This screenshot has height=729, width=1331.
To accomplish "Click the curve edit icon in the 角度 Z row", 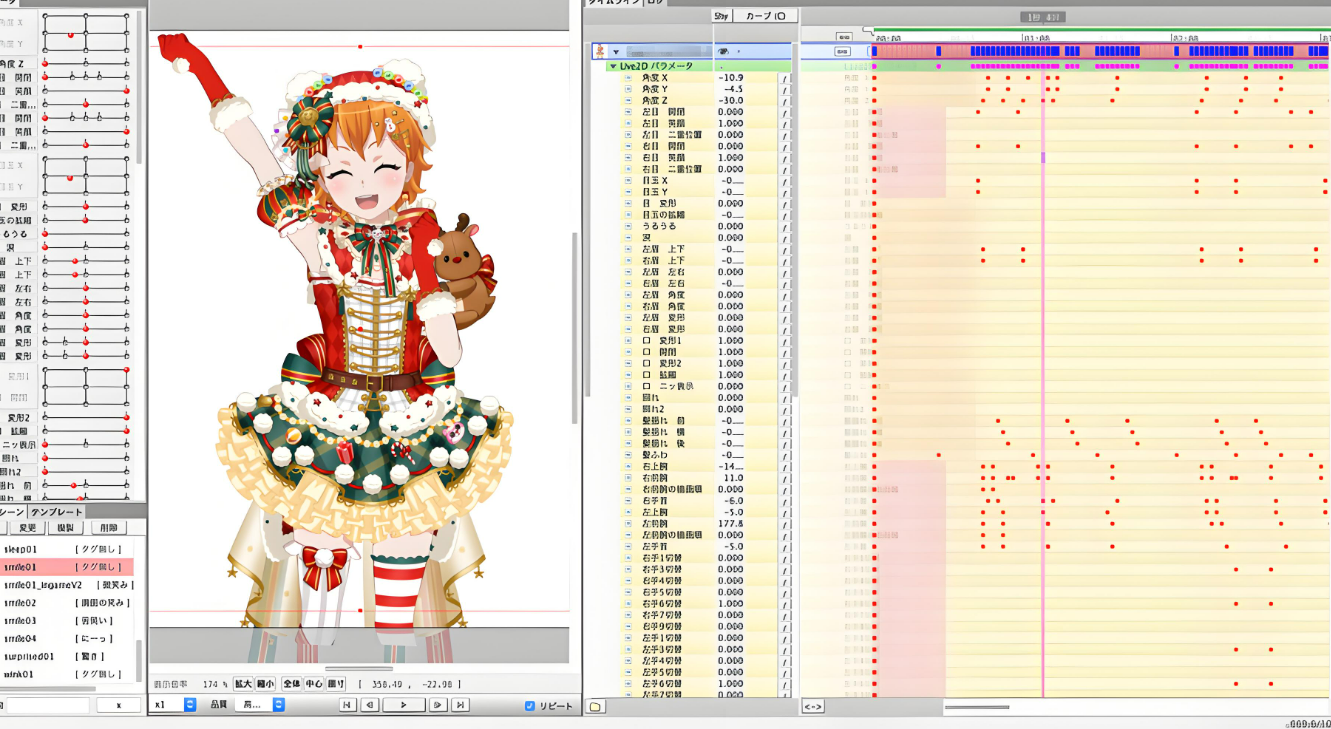I will [786, 100].
